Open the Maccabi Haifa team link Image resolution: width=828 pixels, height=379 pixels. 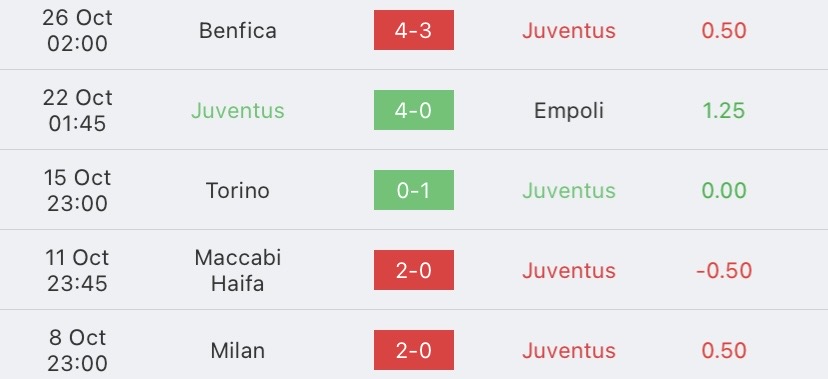tap(238, 271)
